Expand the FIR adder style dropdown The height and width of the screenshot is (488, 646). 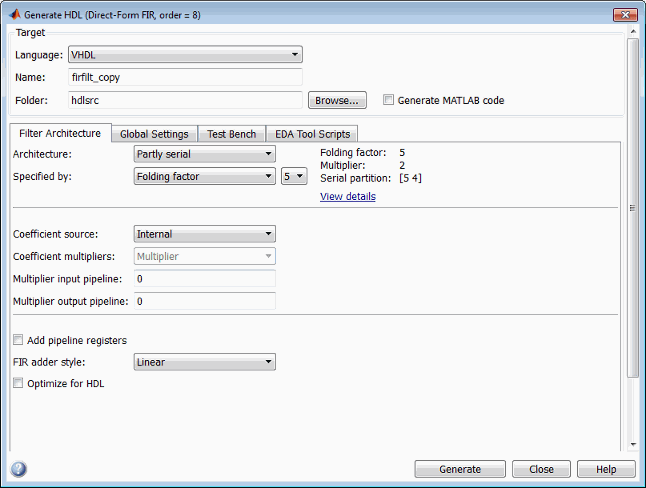pos(205,362)
